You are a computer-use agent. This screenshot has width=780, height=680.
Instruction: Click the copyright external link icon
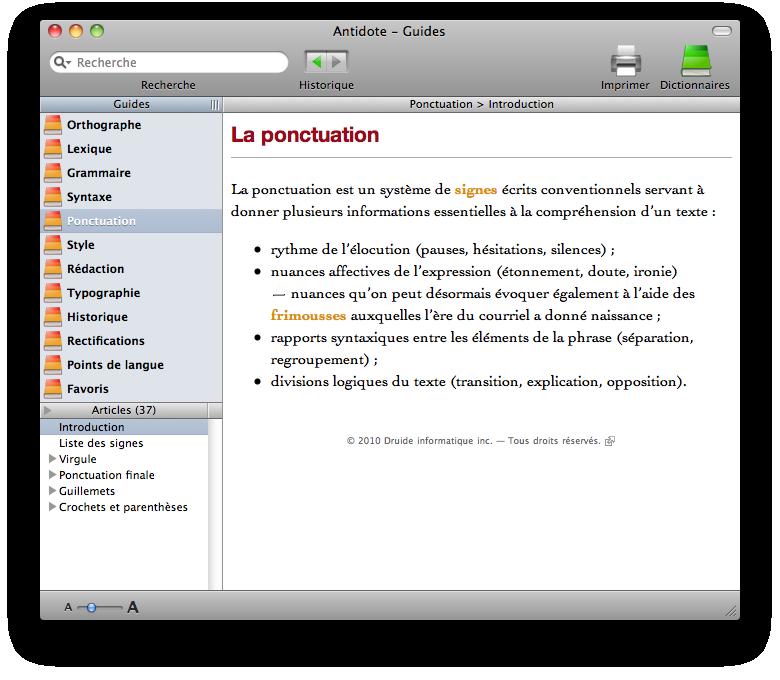pyautogui.click(x=610, y=441)
